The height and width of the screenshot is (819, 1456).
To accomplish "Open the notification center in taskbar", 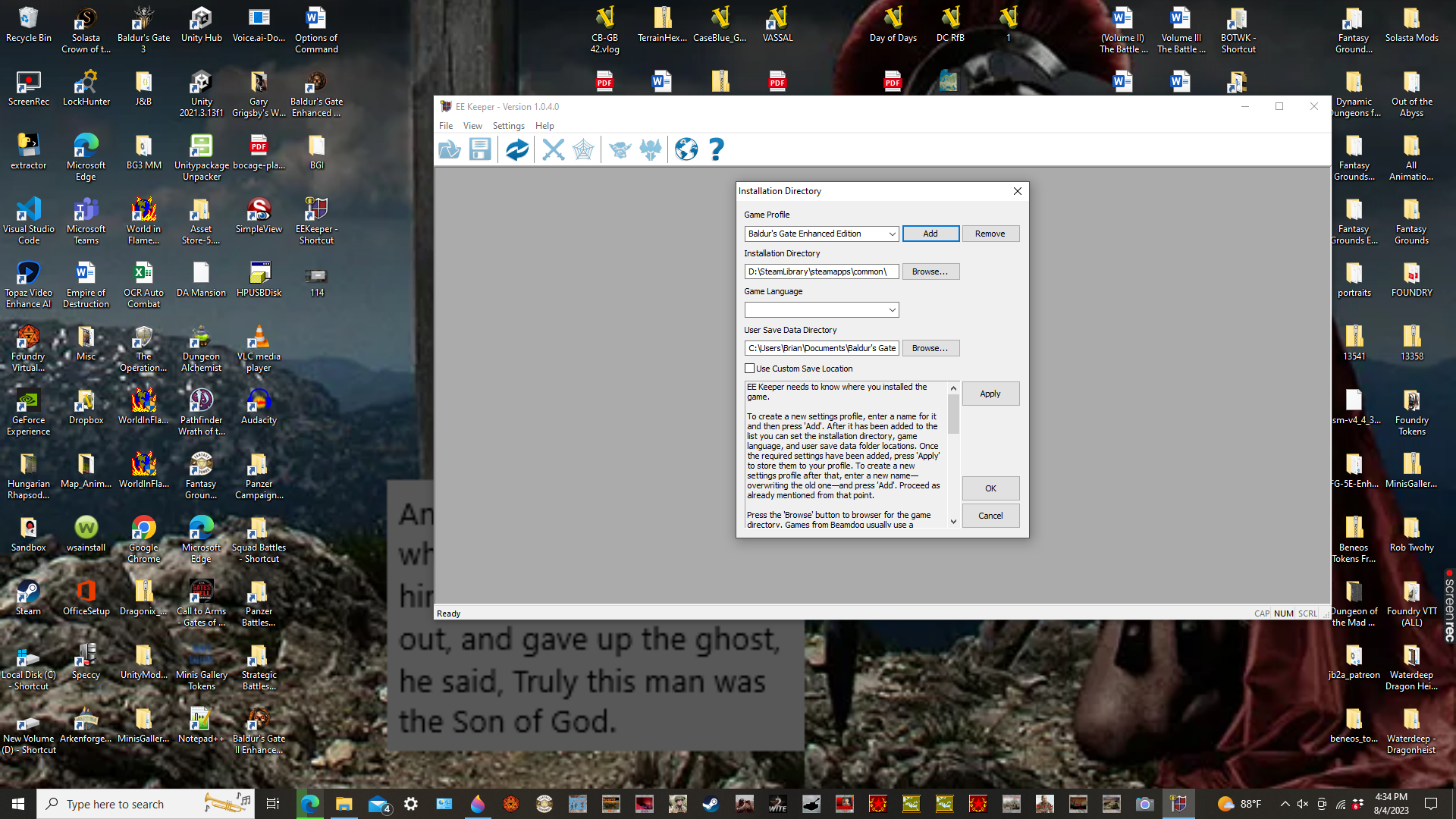I will click(x=1431, y=804).
